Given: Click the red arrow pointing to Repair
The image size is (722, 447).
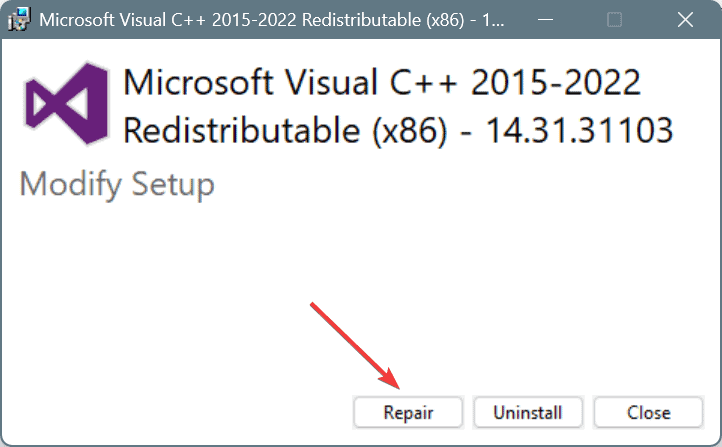Looking at the screenshot, I should pyautogui.click(x=355, y=346).
